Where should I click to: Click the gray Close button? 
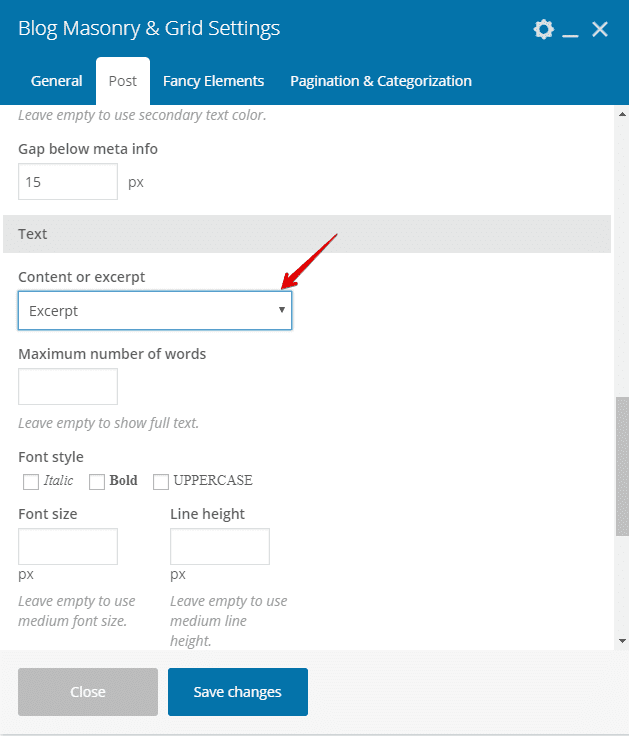point(88,692)
